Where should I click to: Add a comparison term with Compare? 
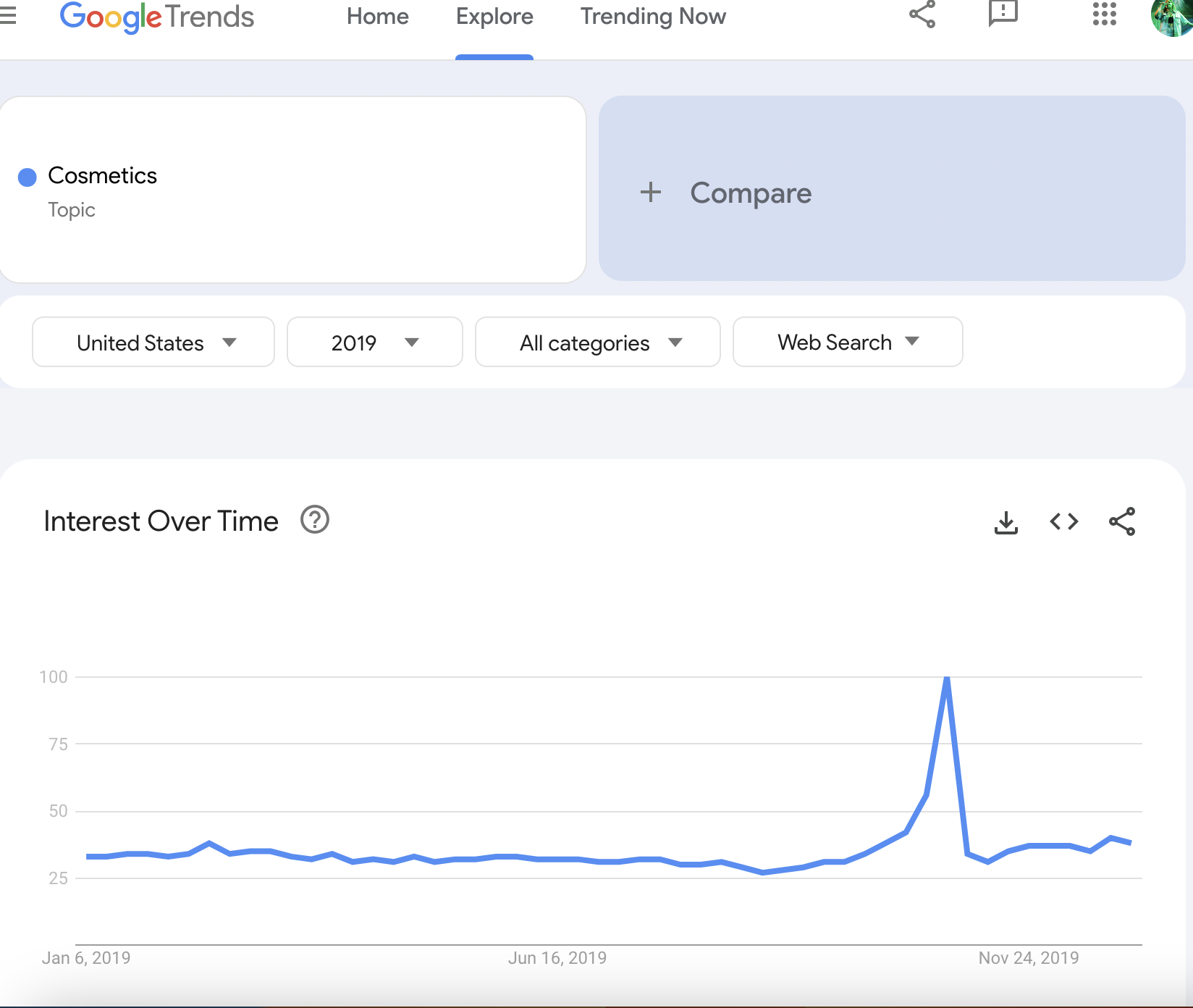tap(892, 188)
